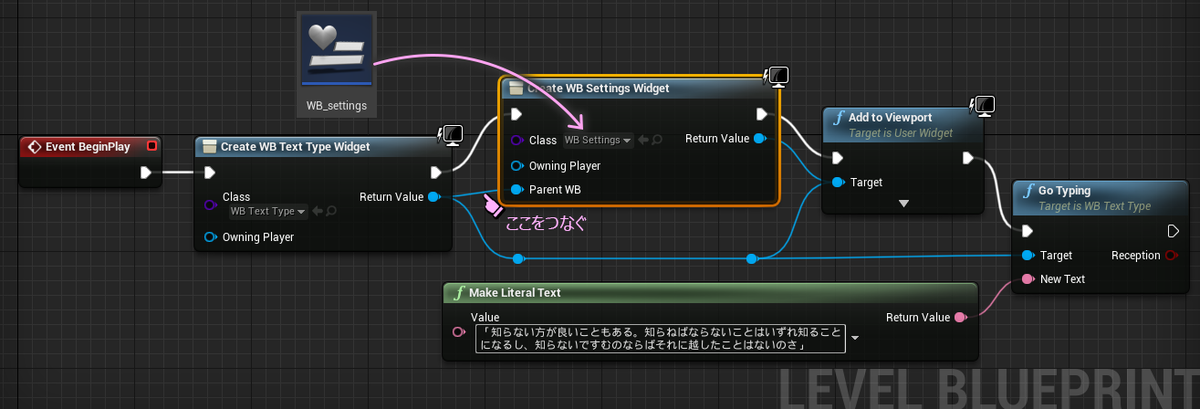Image resolution: width=1200 pixels, height=409 pixels.
Task: Click exec output pin of Create WB Text Type Widget
Action: tap(436, 172)
